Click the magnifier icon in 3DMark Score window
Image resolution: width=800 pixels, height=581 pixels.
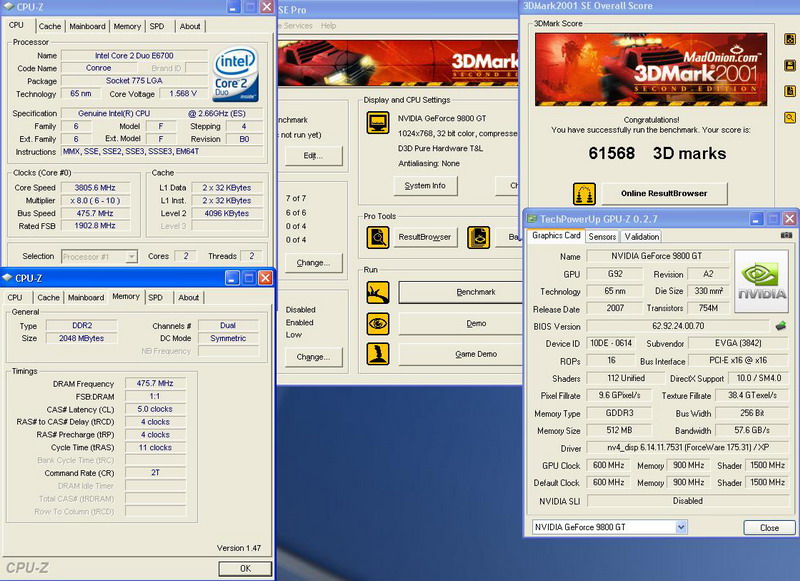click(790, 118)
